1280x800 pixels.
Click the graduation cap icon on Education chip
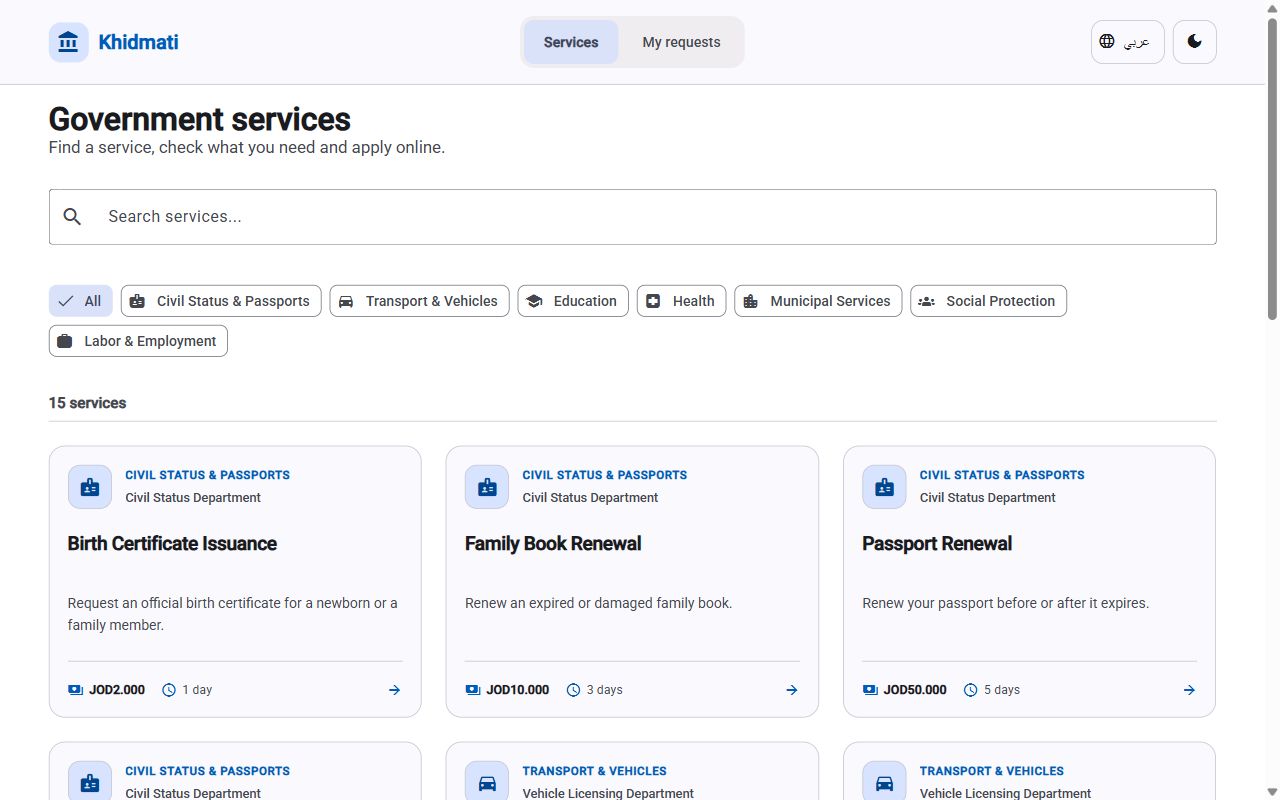(534, 301)
